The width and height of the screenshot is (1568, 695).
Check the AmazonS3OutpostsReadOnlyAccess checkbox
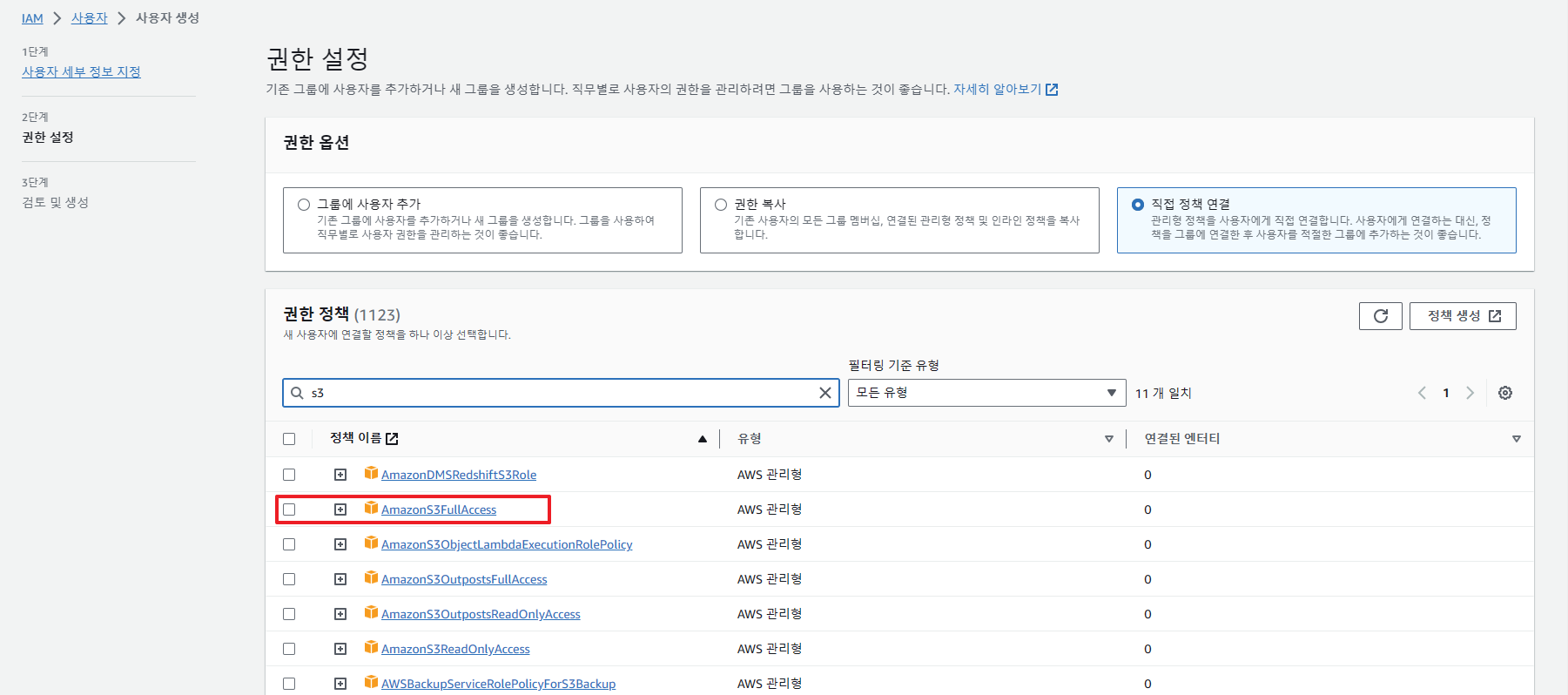289,614
